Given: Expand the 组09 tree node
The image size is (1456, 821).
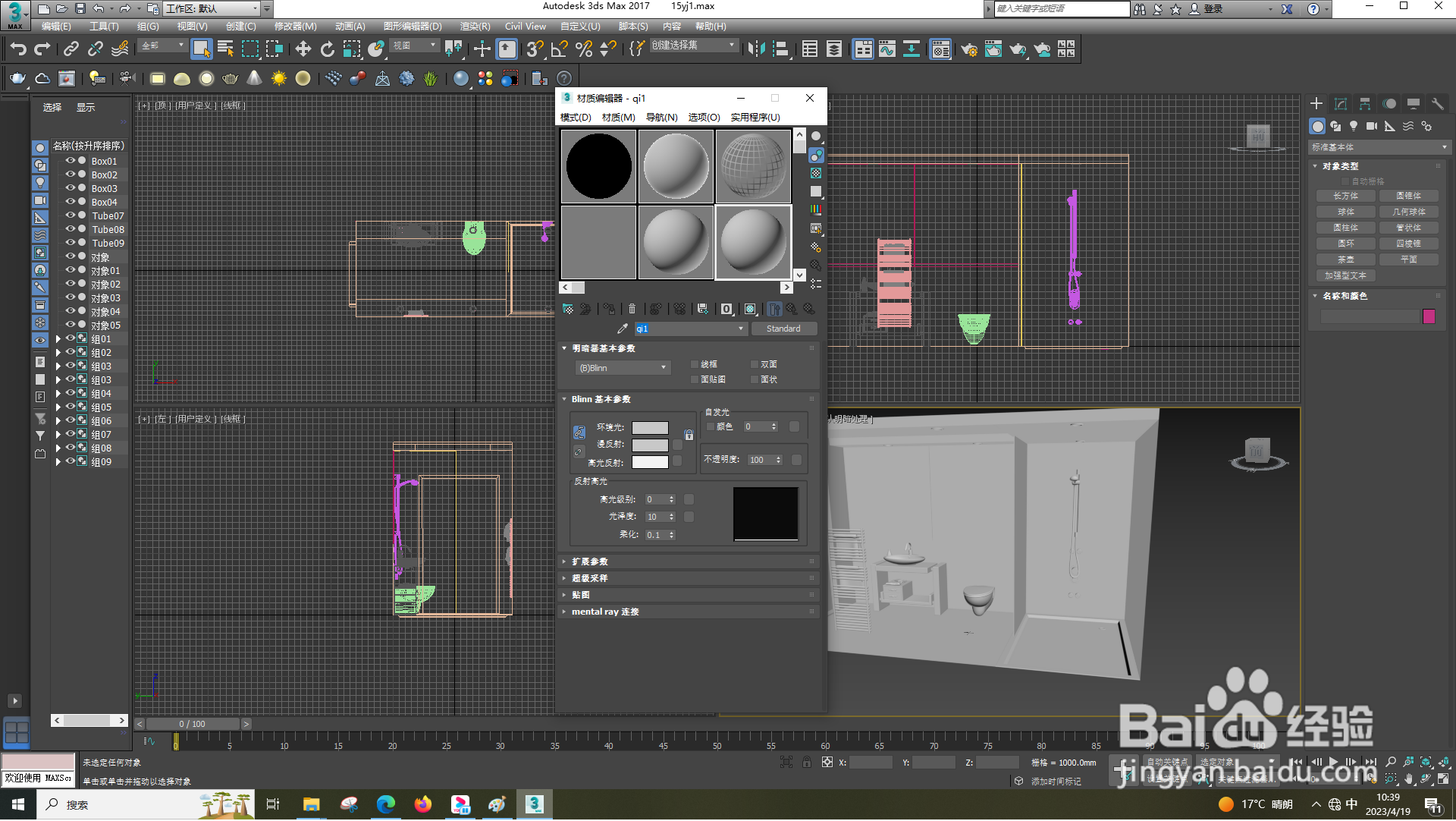Looking at the screenshot, I should point(58,462).
